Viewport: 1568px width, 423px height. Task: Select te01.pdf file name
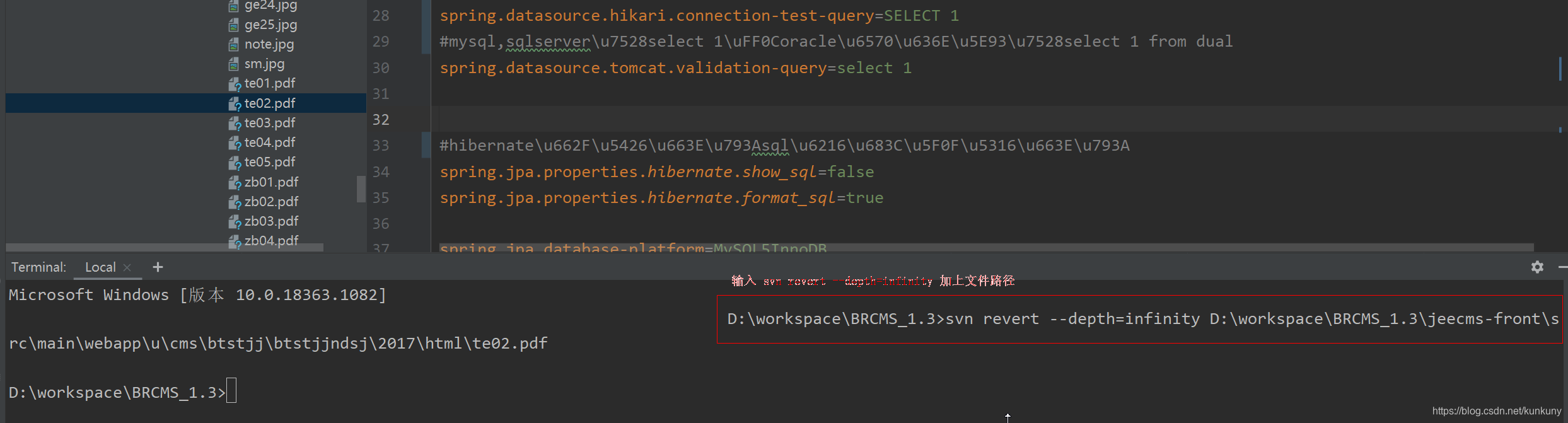pos(270,83)
